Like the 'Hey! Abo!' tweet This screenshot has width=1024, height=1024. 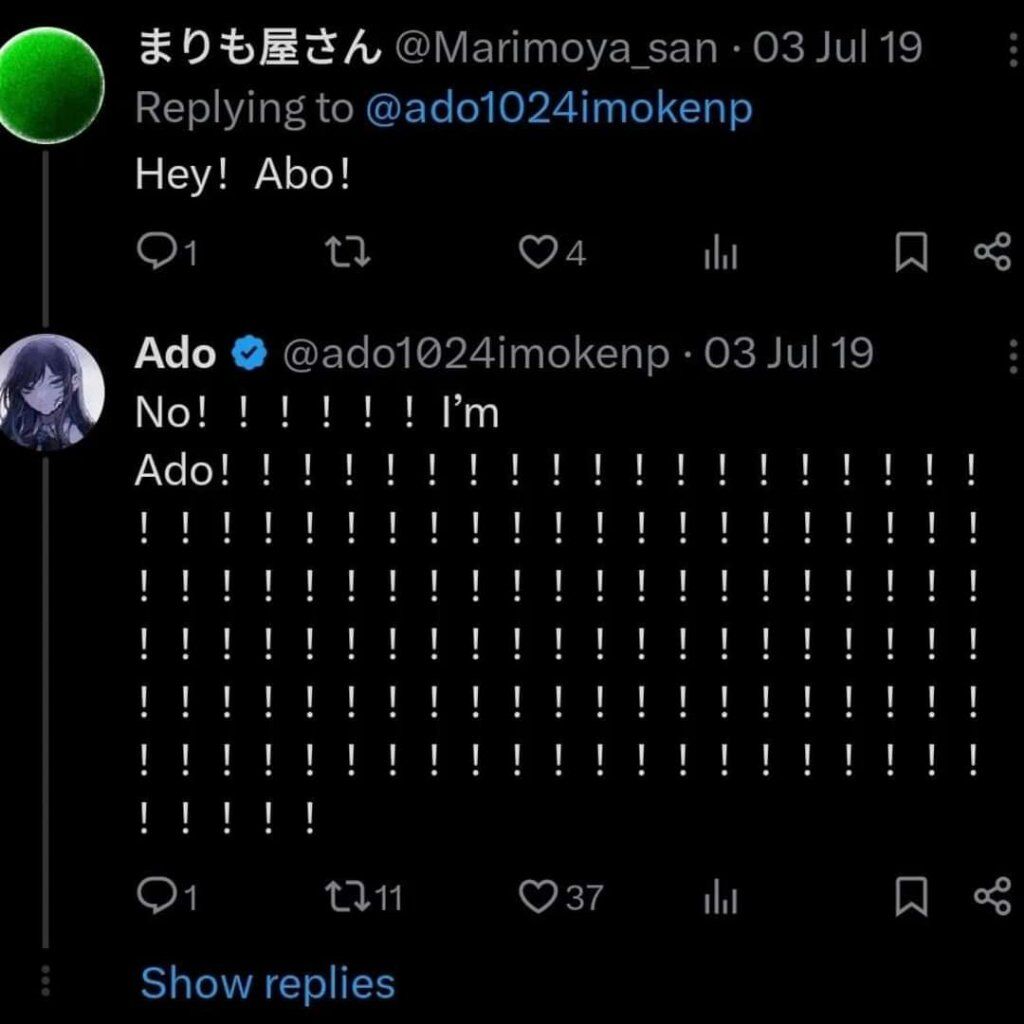point(552,253)
